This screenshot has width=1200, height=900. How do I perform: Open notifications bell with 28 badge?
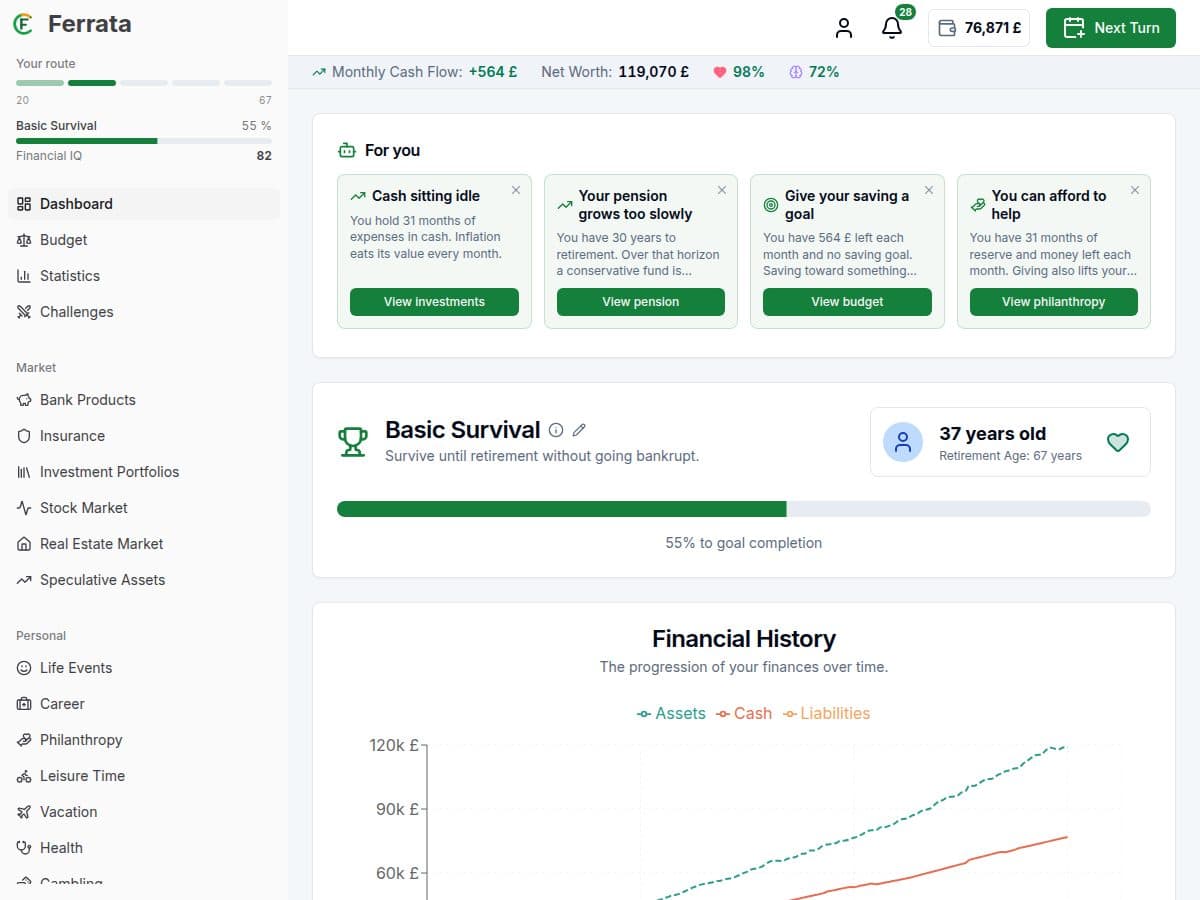point(892,28)
